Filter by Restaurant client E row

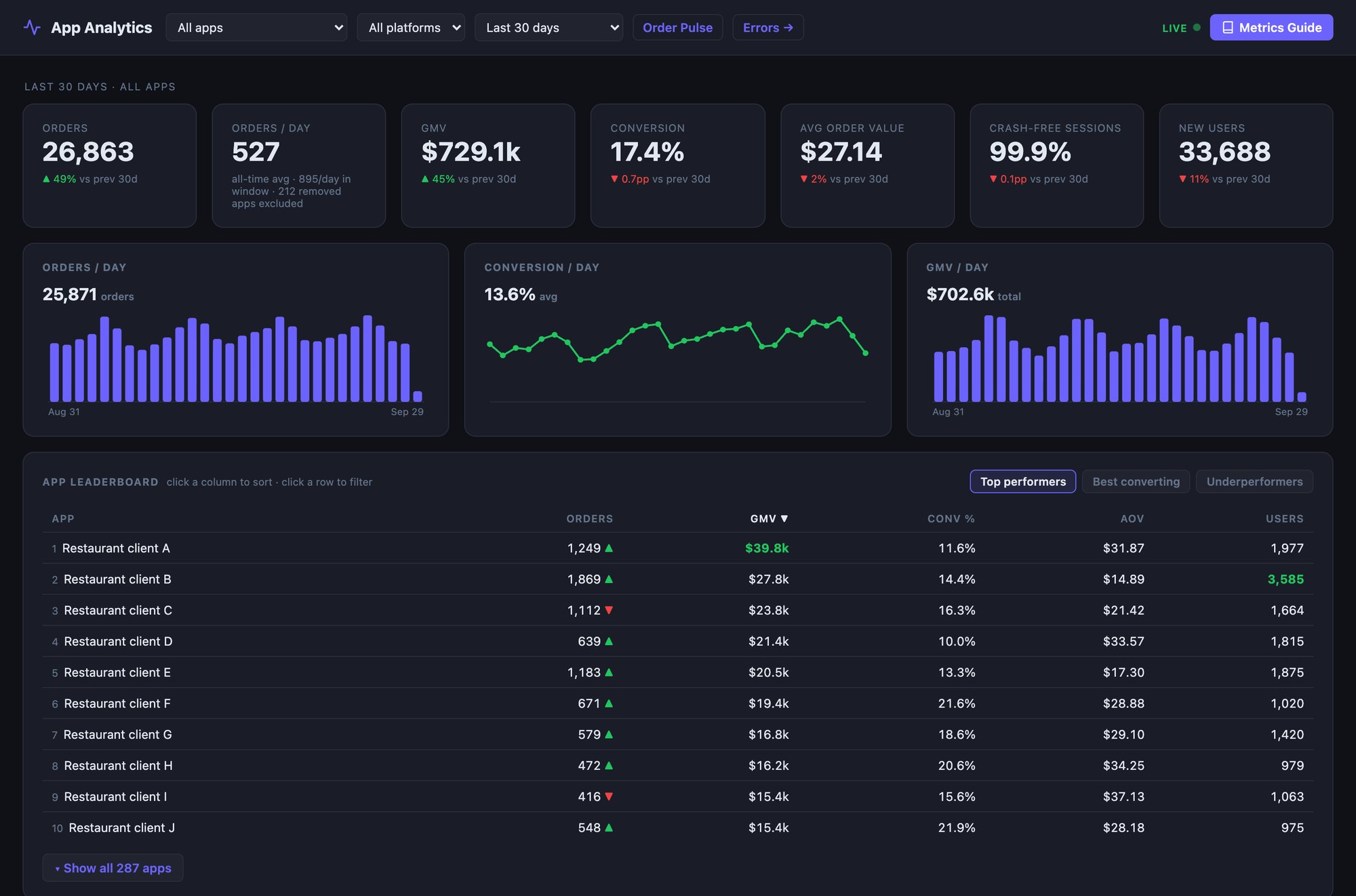click(x=677, y=673)
